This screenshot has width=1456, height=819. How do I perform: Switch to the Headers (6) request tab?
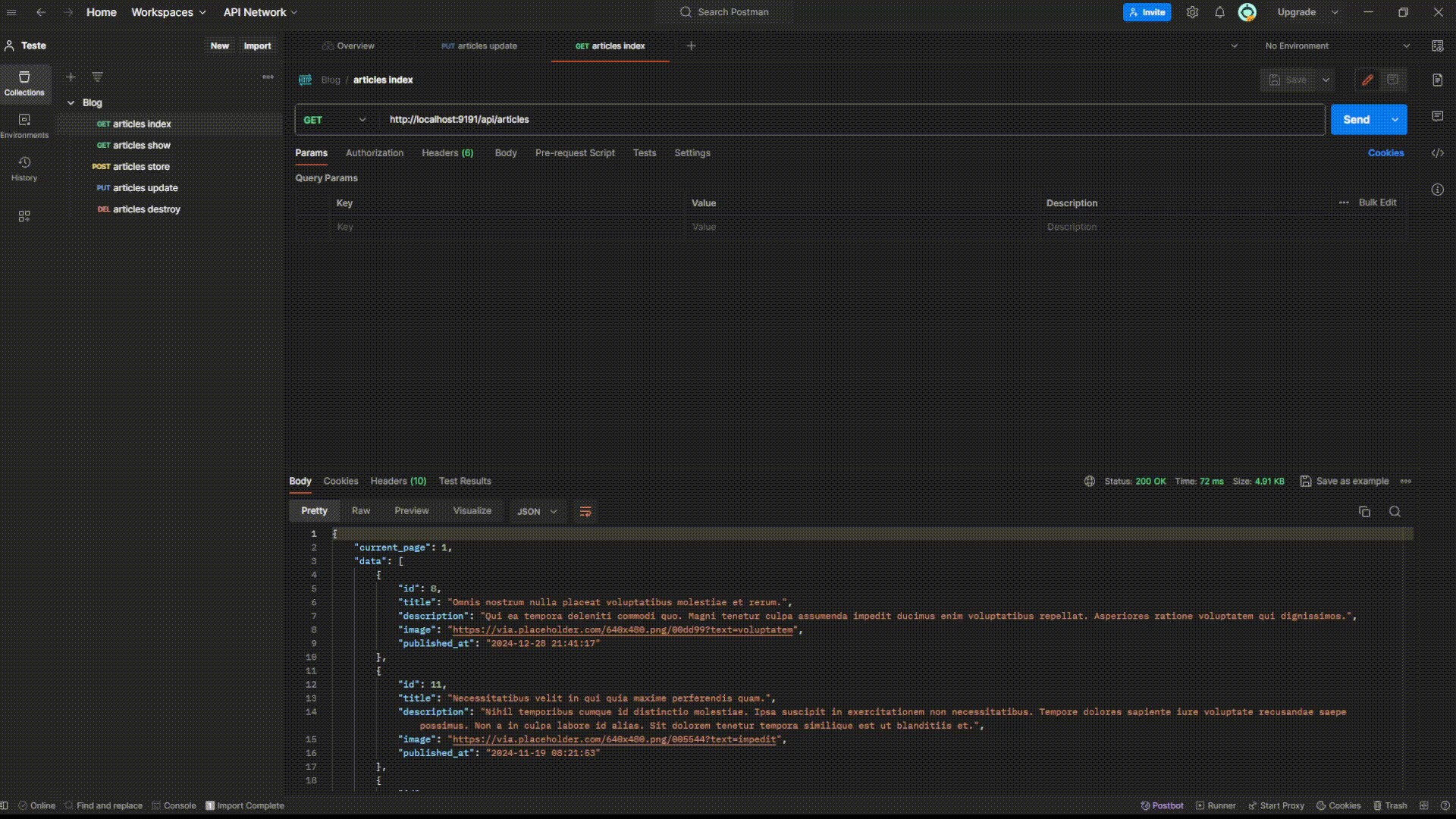point(447,153)
